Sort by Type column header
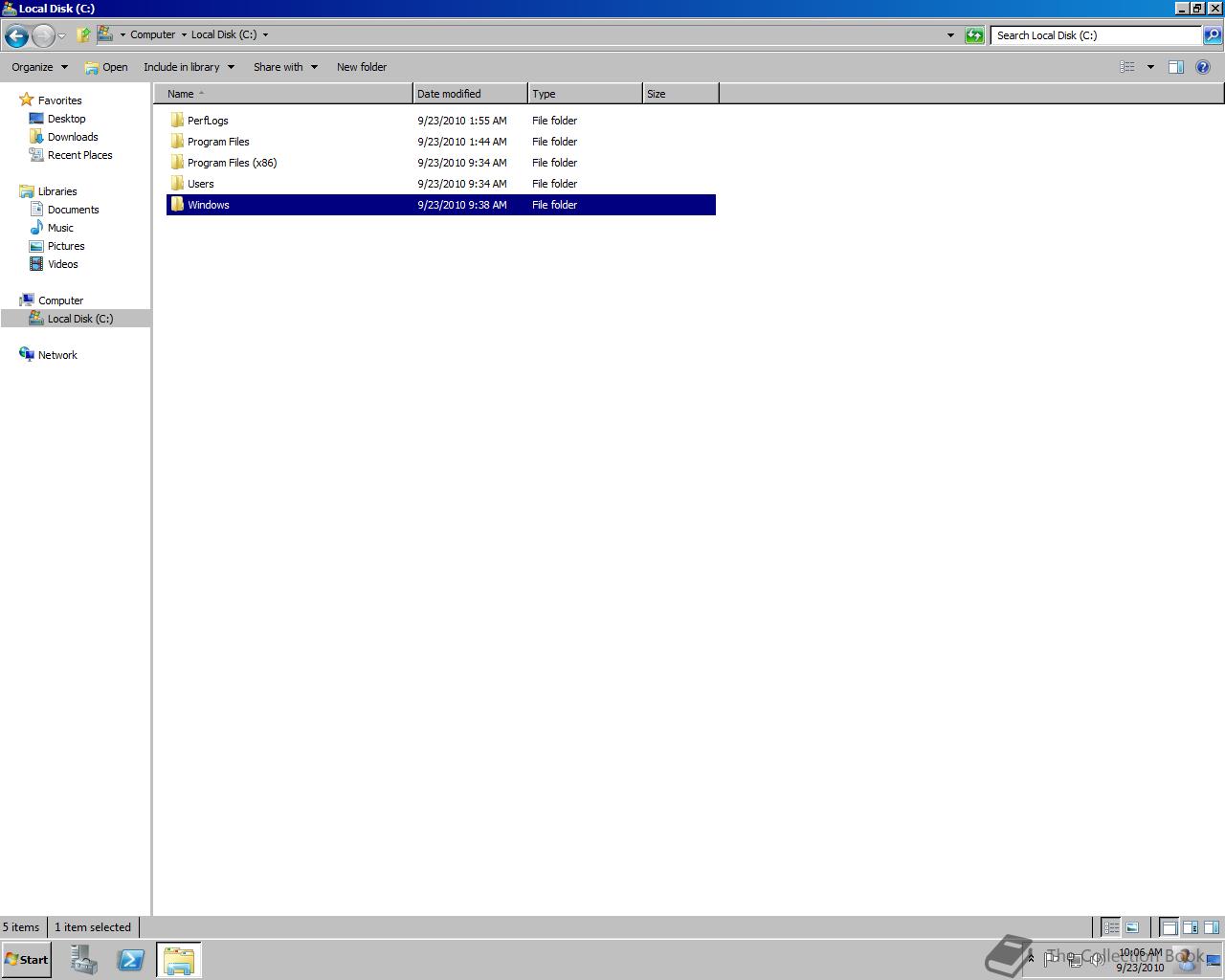 pyautogui.click(x=585, y=94)
